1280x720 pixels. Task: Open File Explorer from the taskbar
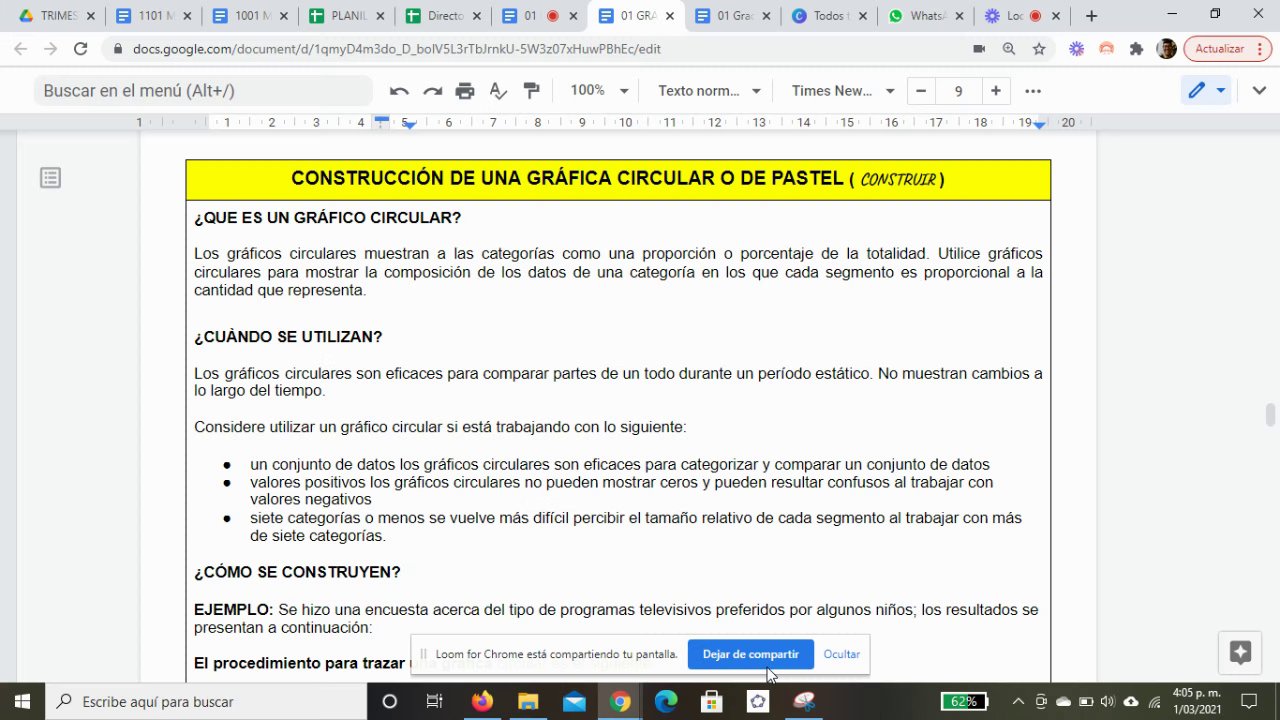527,701
